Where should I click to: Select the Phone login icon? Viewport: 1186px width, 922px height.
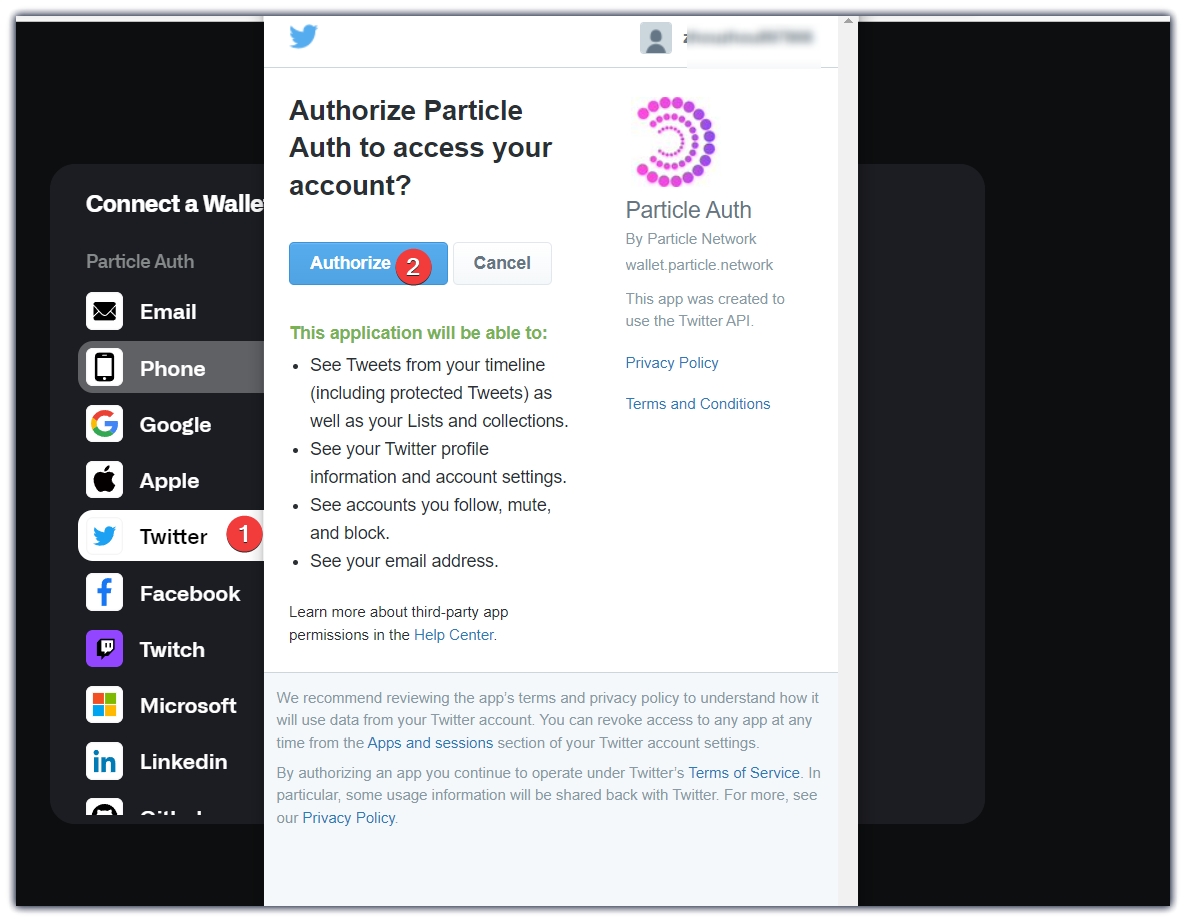click(105, 368)
